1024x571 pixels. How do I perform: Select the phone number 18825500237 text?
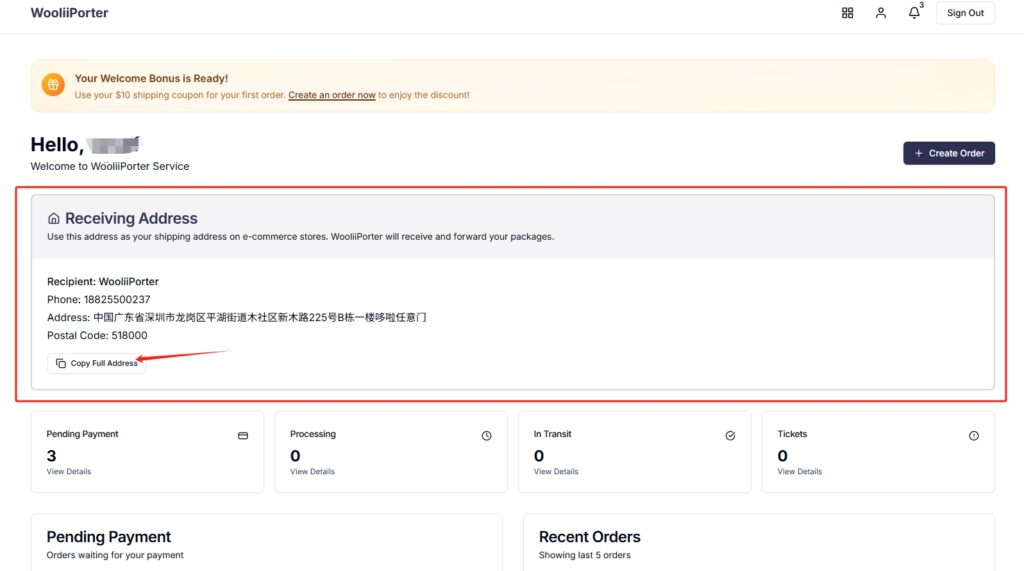117,299
